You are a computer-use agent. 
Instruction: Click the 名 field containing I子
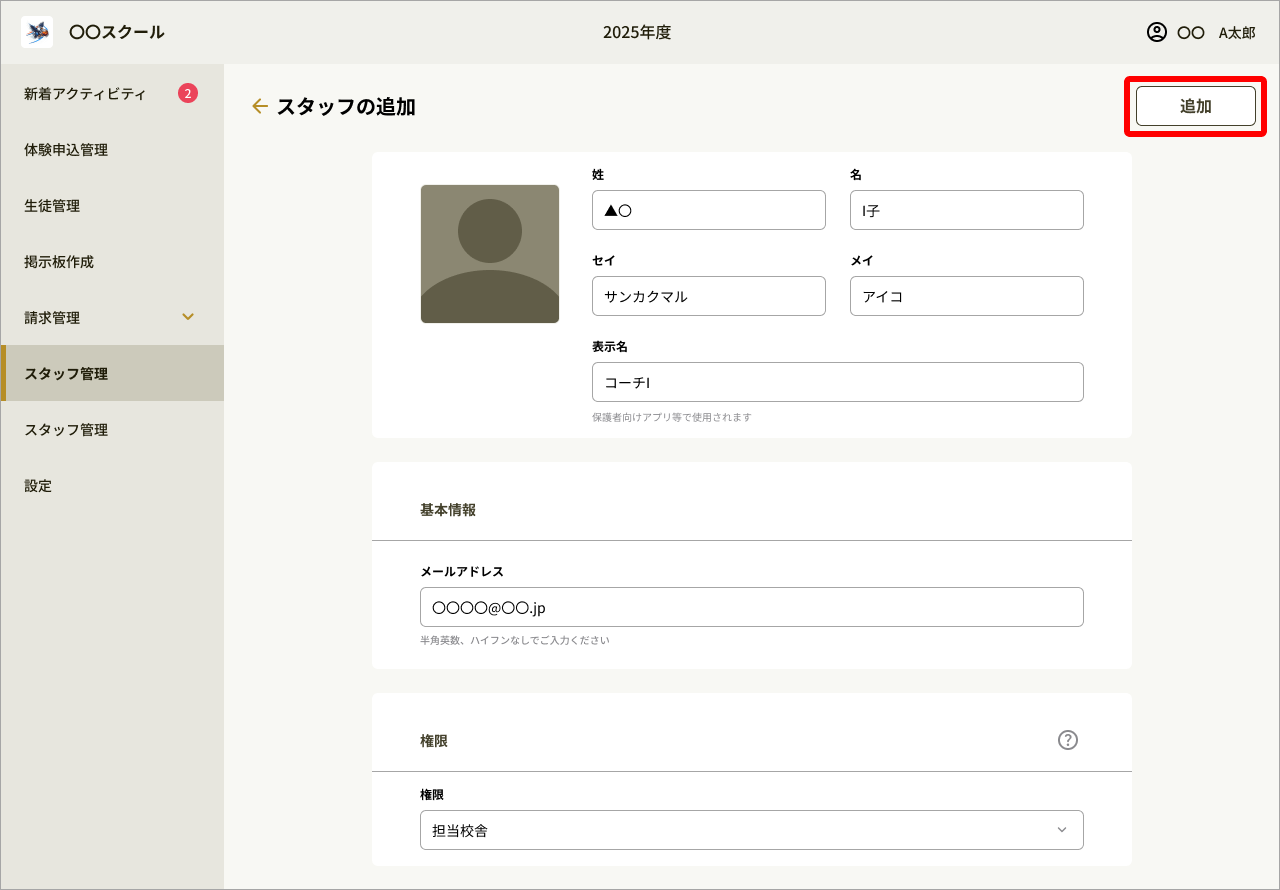[x=967, y=210]
